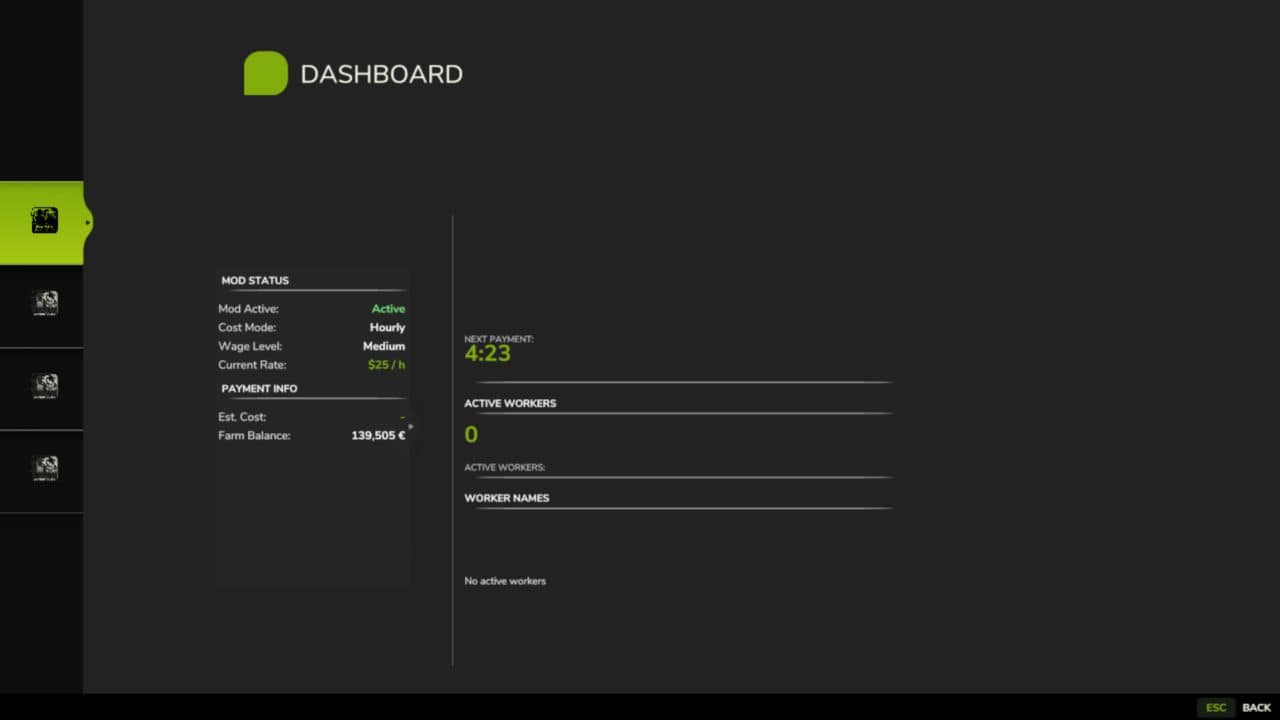
Task: Click the BACK button
Action: [1254, 707]
